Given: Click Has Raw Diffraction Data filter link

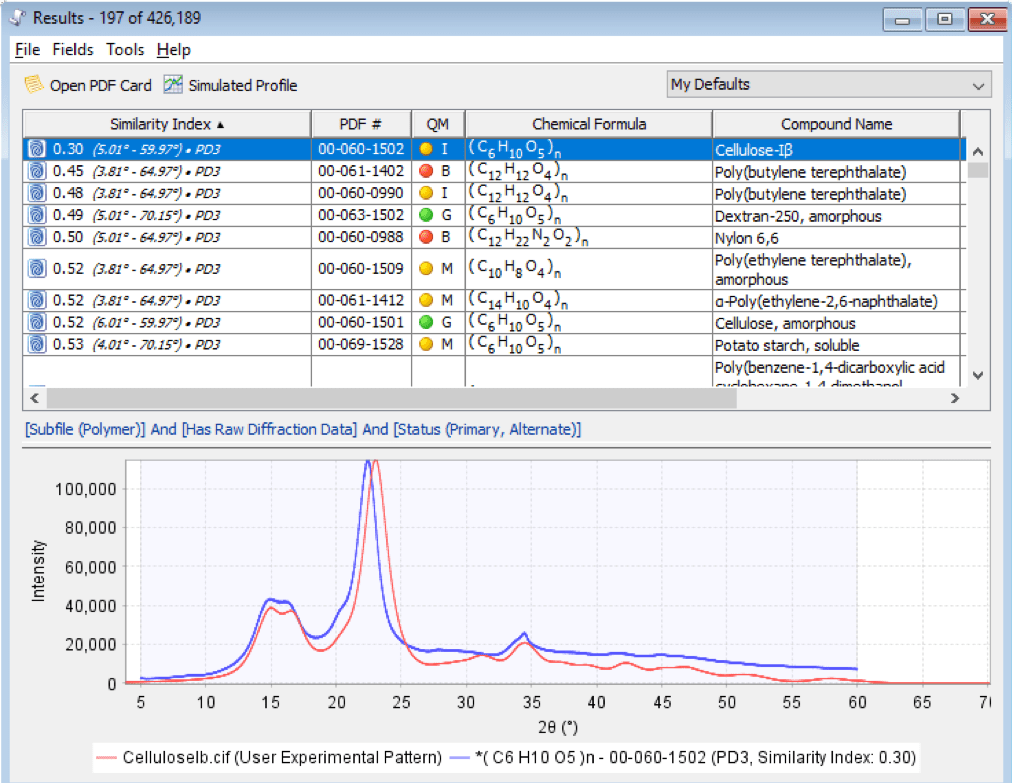Looking at the screenshot, I should coord(269,429).
